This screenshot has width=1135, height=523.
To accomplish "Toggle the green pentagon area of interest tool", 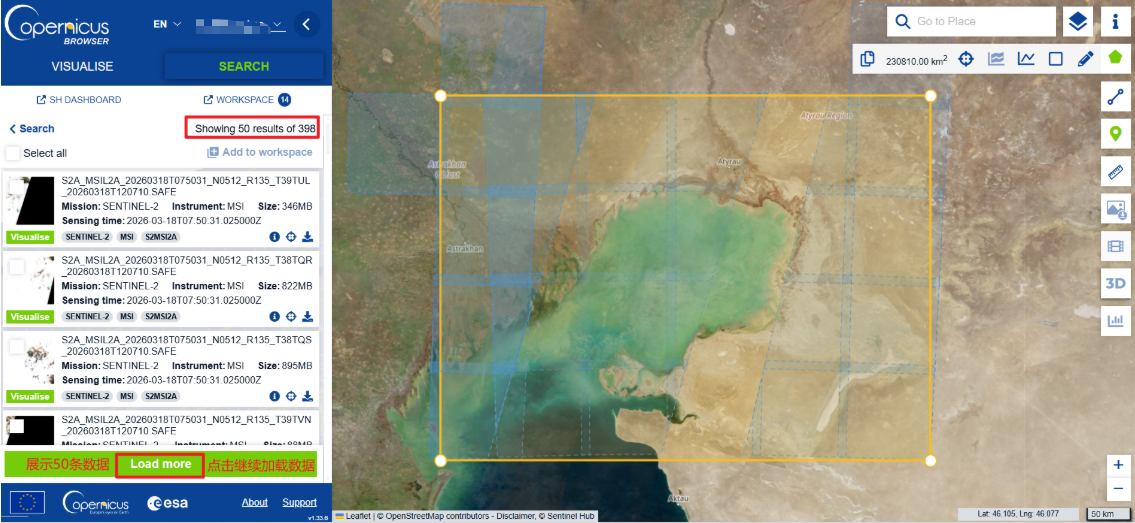I will 1115,58.
